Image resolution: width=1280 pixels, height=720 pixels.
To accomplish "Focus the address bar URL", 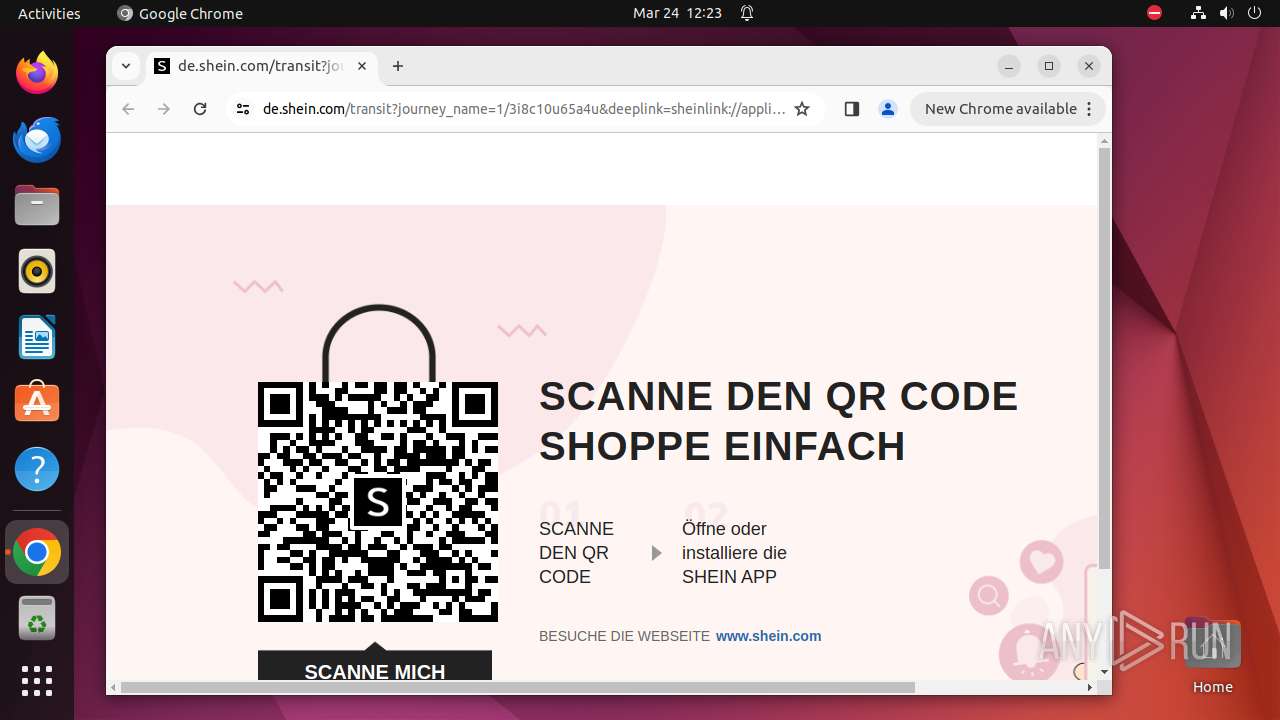I will coord(524,109).
